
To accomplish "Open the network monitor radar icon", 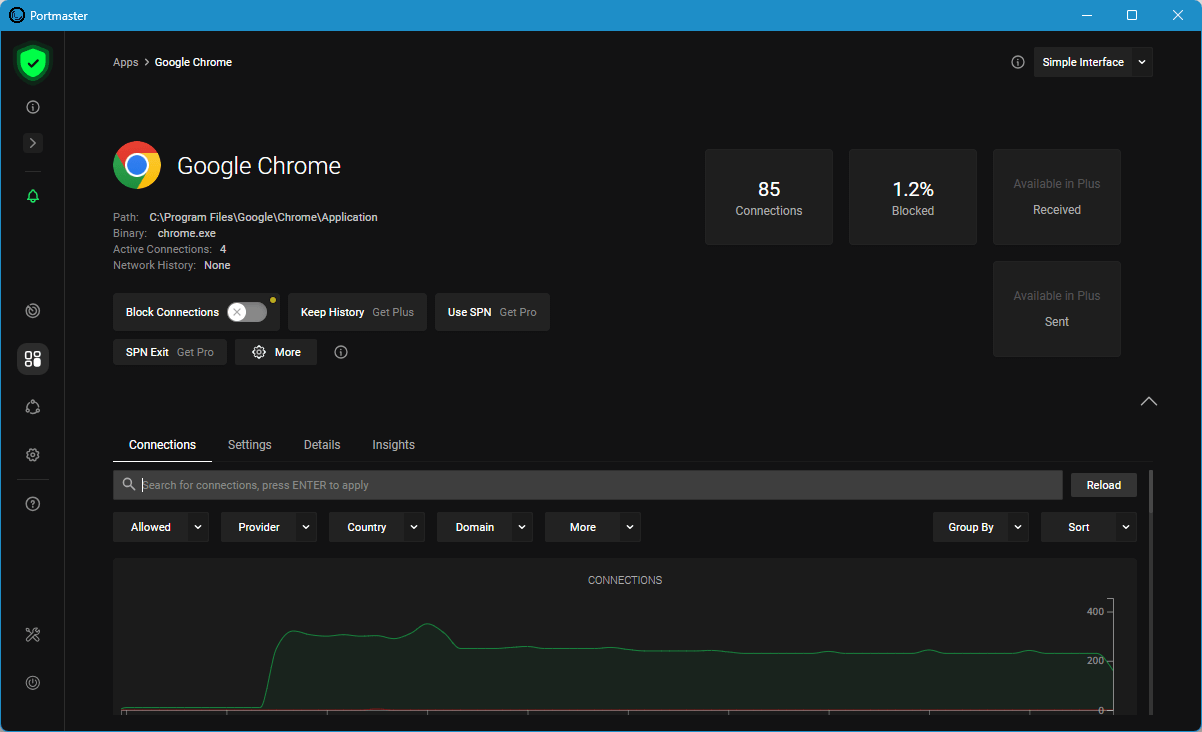I will point(33,311).
